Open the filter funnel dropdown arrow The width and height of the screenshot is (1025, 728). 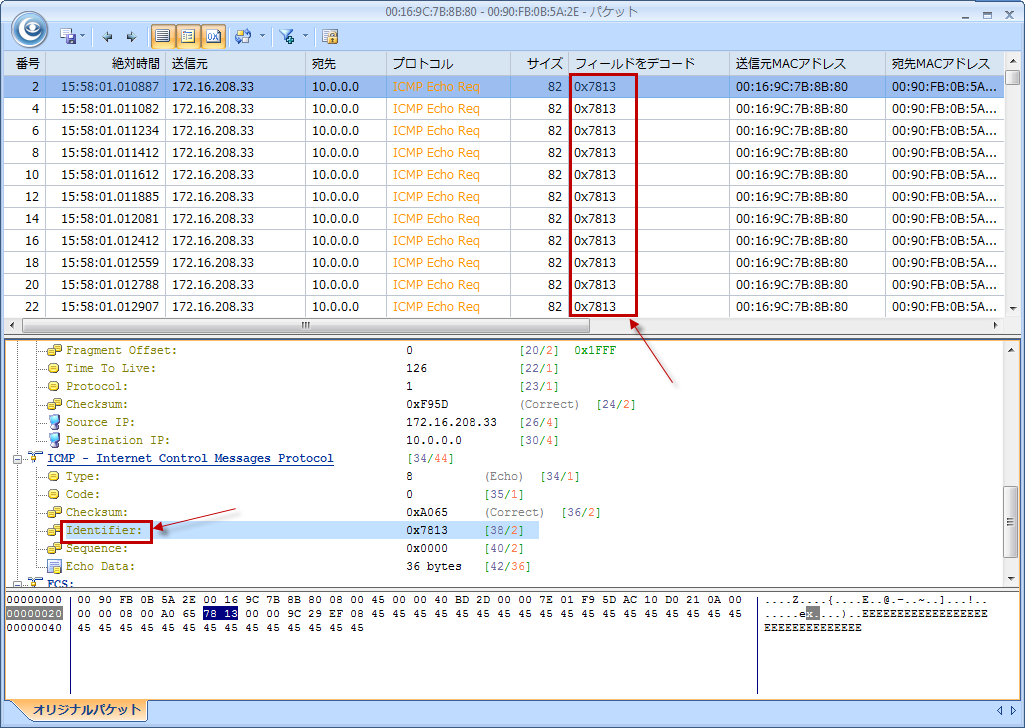click(305, 36)
